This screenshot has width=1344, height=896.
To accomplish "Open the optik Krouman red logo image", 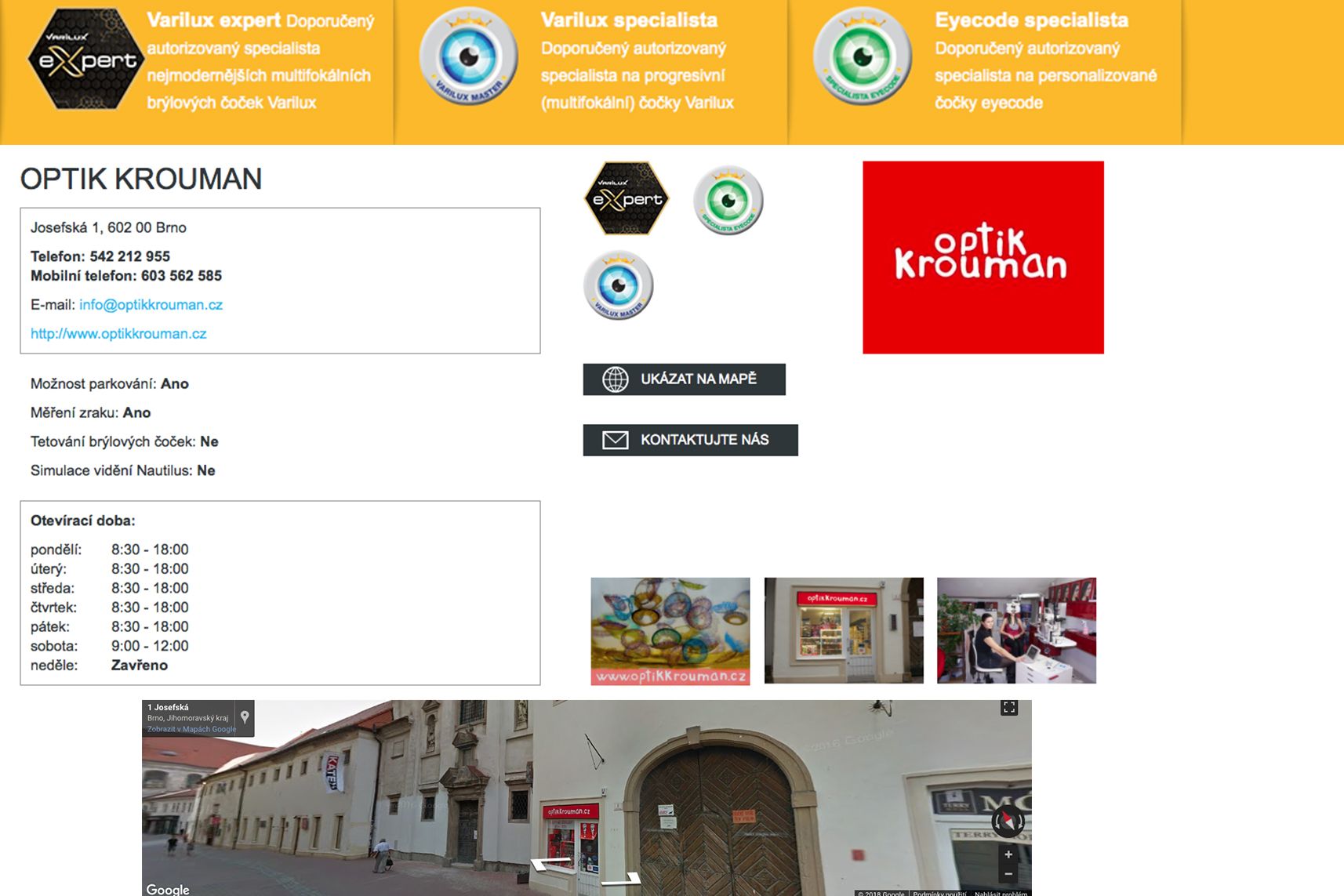I will click(x=983, y=258).
